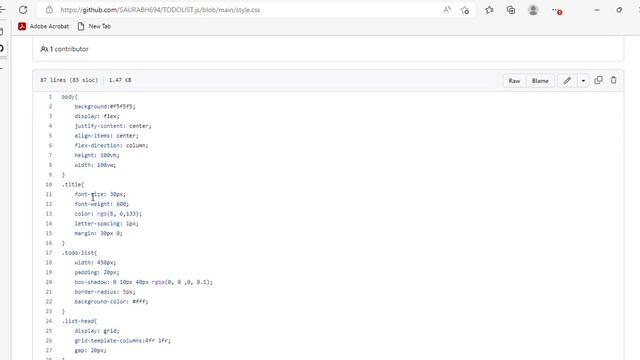Click the 'color: rgb(0, 6,133);' line
Viewport: 640px width, 360px height.
click(x=108, y=214)
